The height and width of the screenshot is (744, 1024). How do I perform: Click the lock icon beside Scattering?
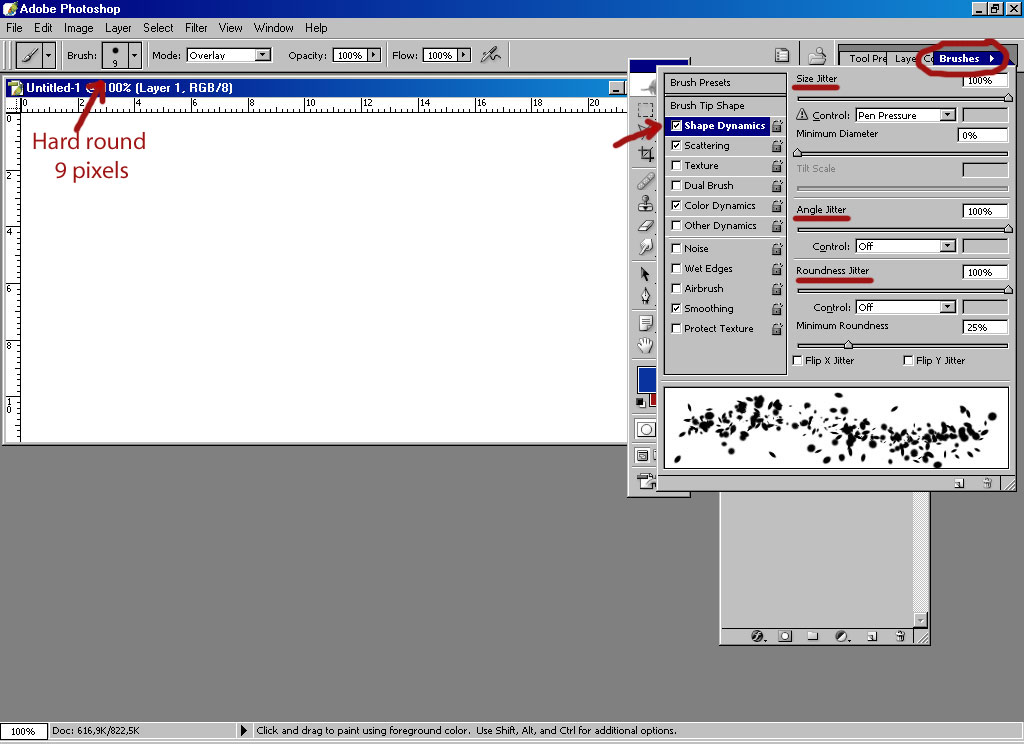[x=777, y=146]
